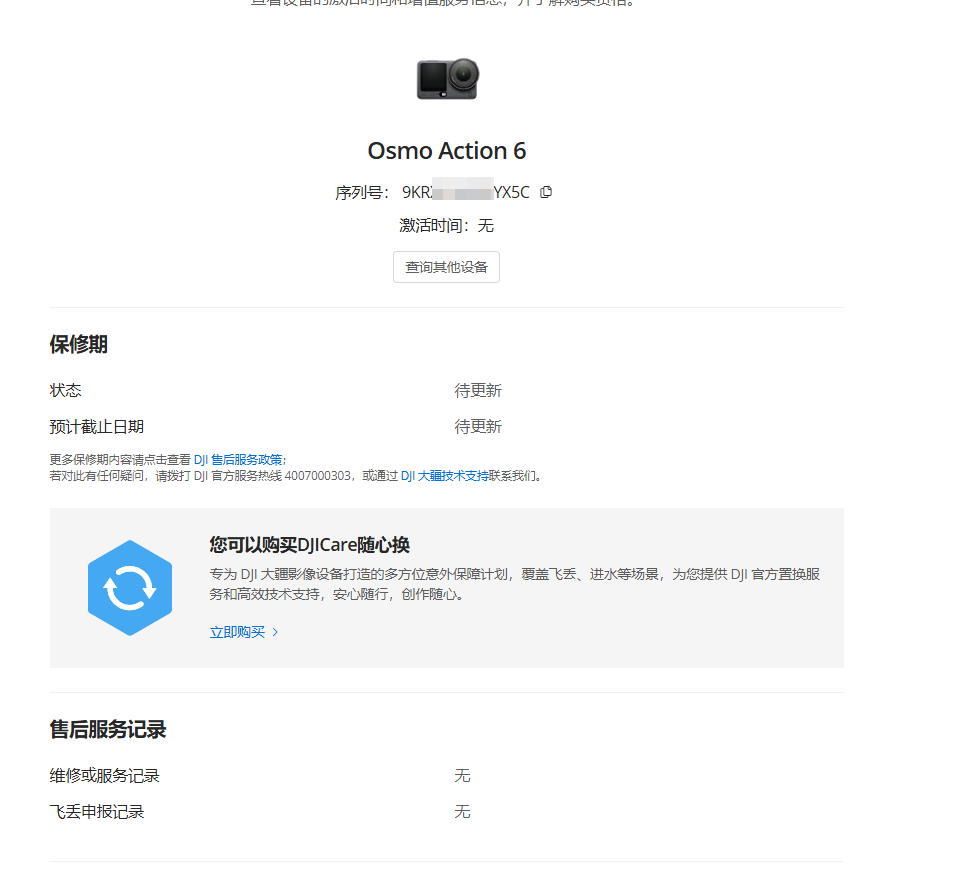
Task: Click the serial number ending YX5C
Action: [466, 192]
